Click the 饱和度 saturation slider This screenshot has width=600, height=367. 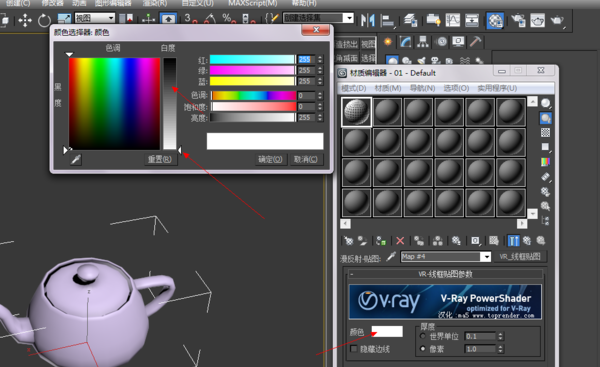[253, 106]
